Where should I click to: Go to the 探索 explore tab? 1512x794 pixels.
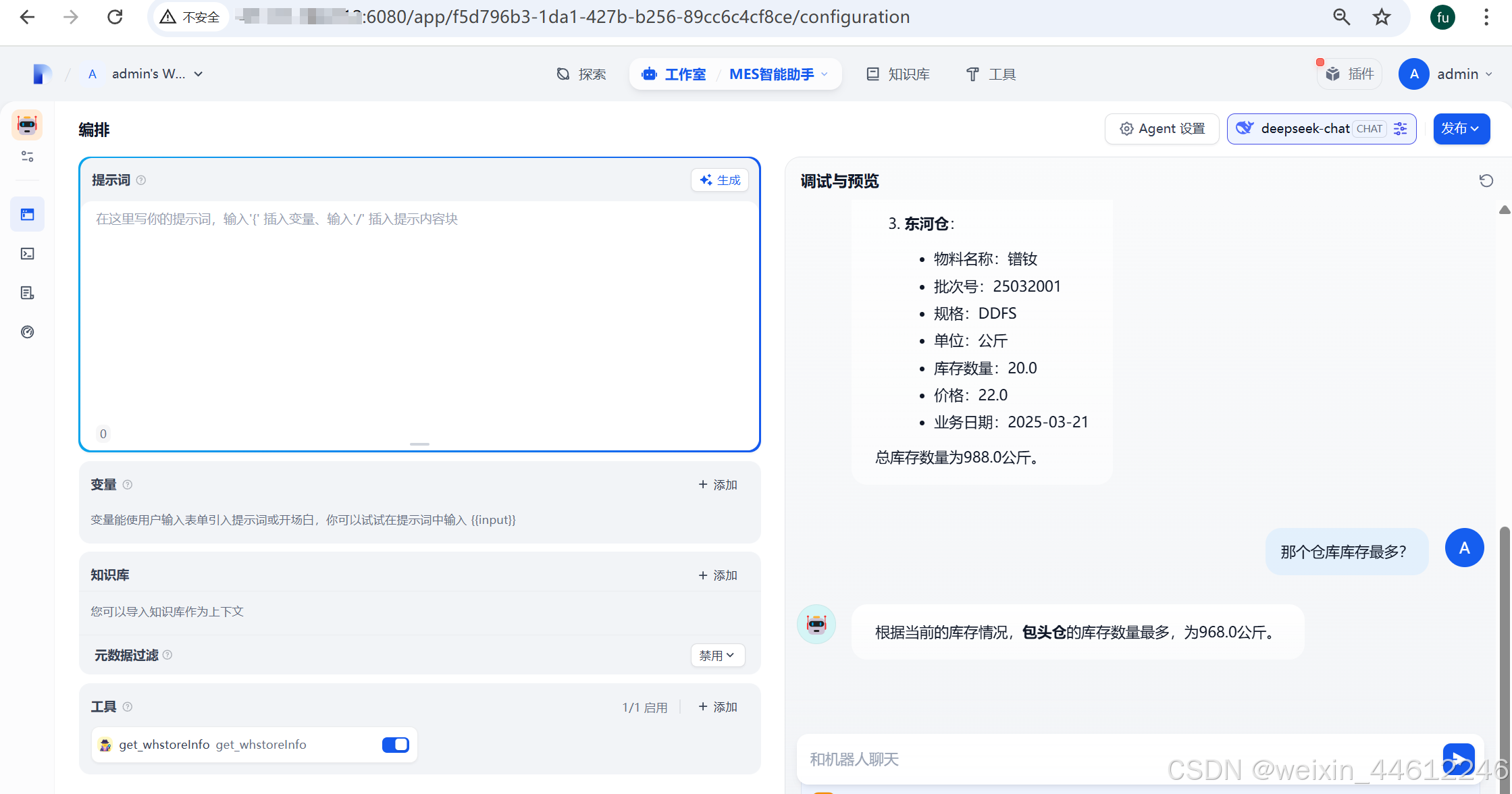point(581,74)
